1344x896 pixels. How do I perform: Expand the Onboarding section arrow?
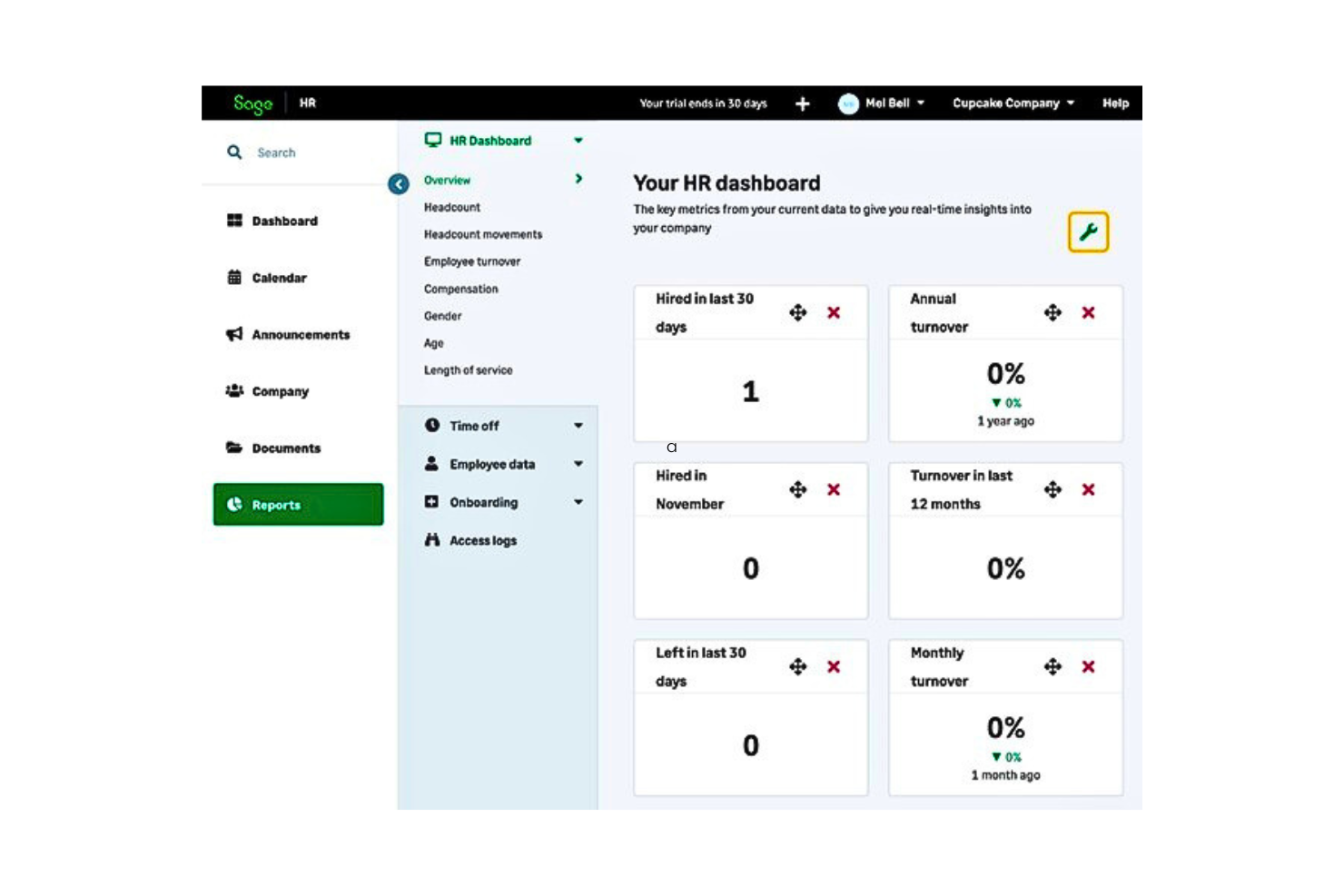tap(578, 502)
